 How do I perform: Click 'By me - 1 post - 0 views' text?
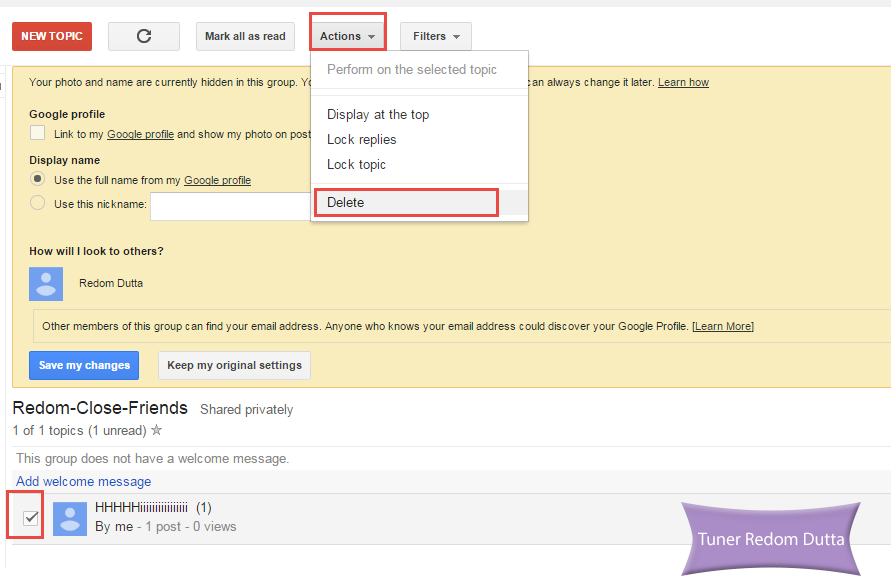point(165,527)
